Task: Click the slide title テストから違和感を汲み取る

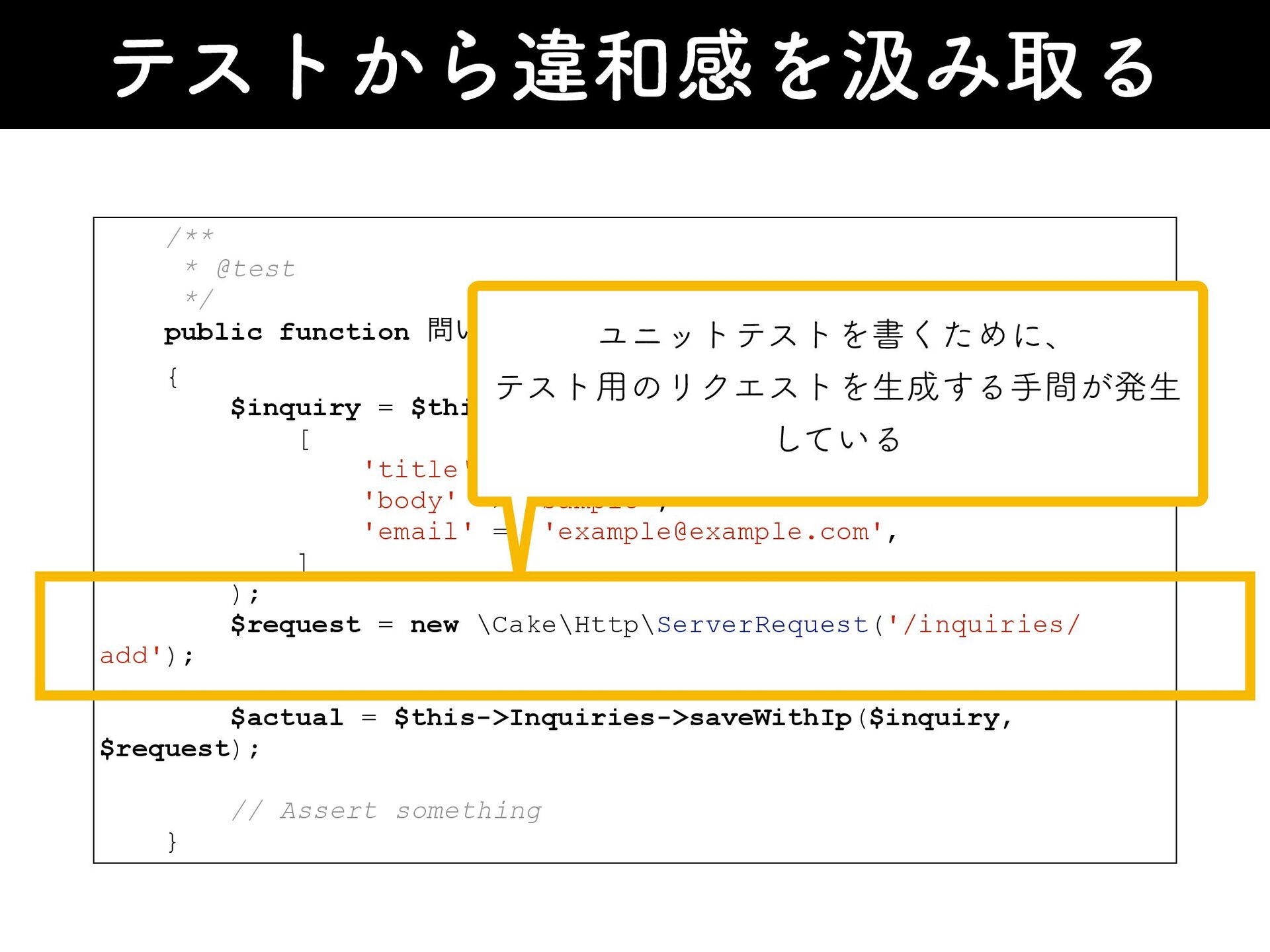Action: point(634,66)
